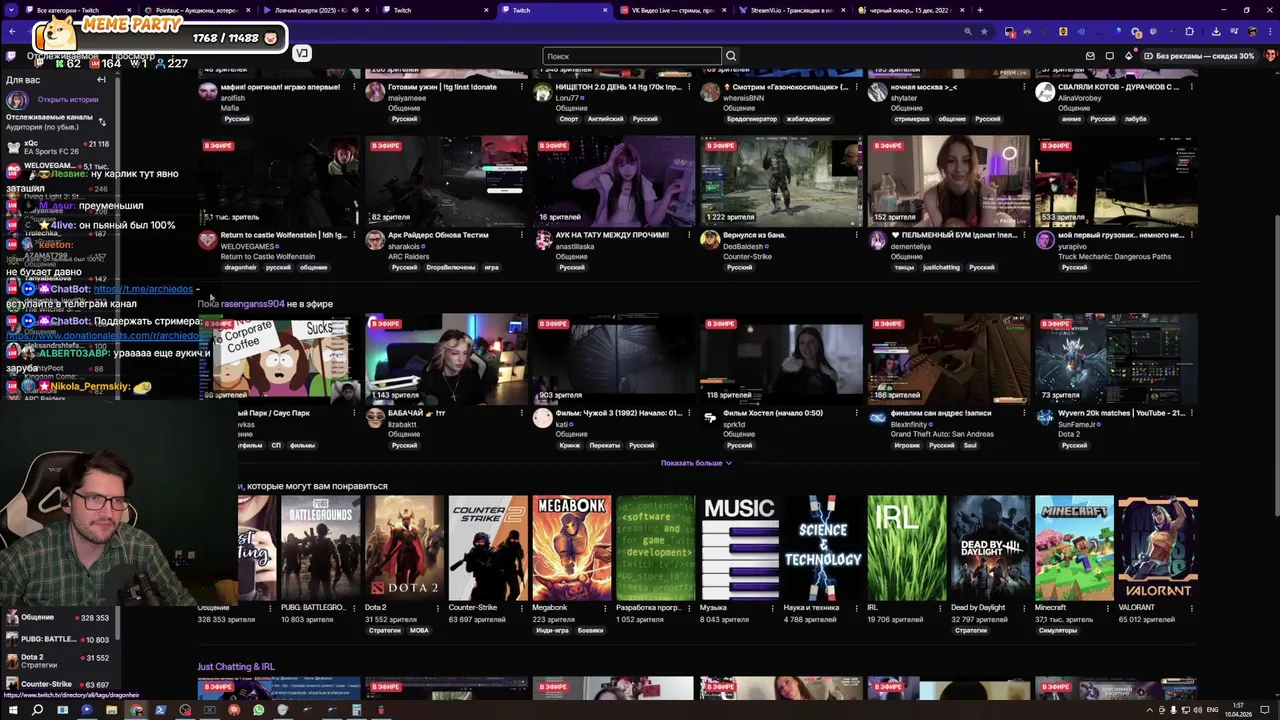Click the Chrome icon in taskbar
1280x720 pixels.
tap(136, 710)
